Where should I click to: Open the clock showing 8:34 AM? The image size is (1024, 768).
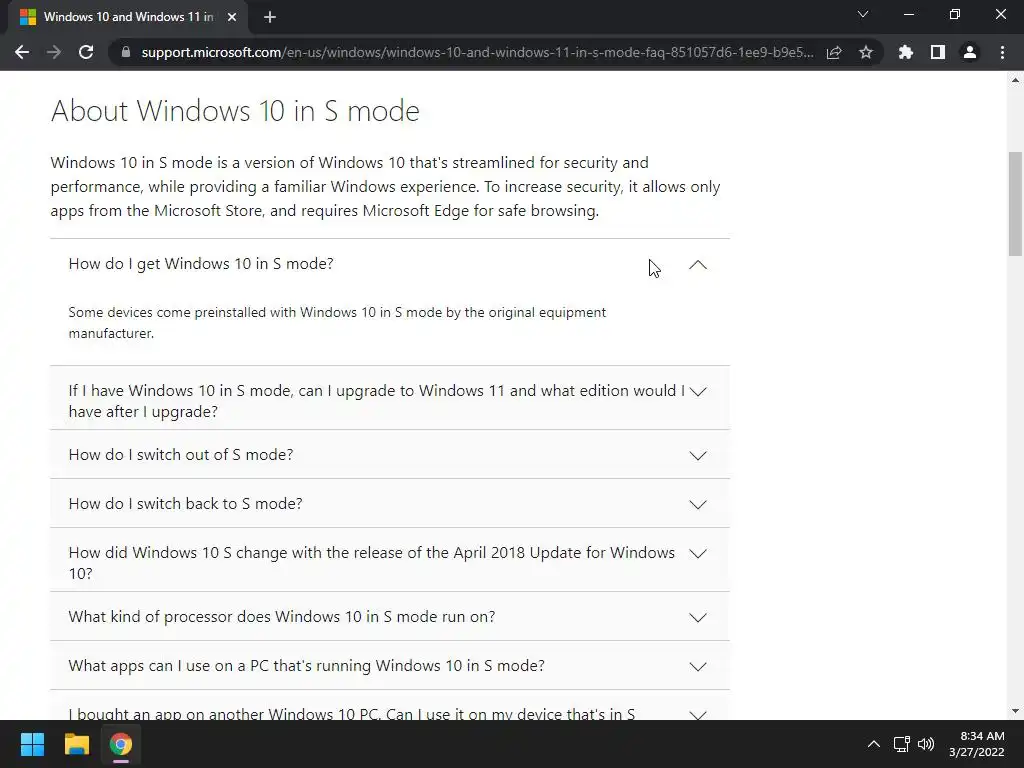tap(977, 744)
